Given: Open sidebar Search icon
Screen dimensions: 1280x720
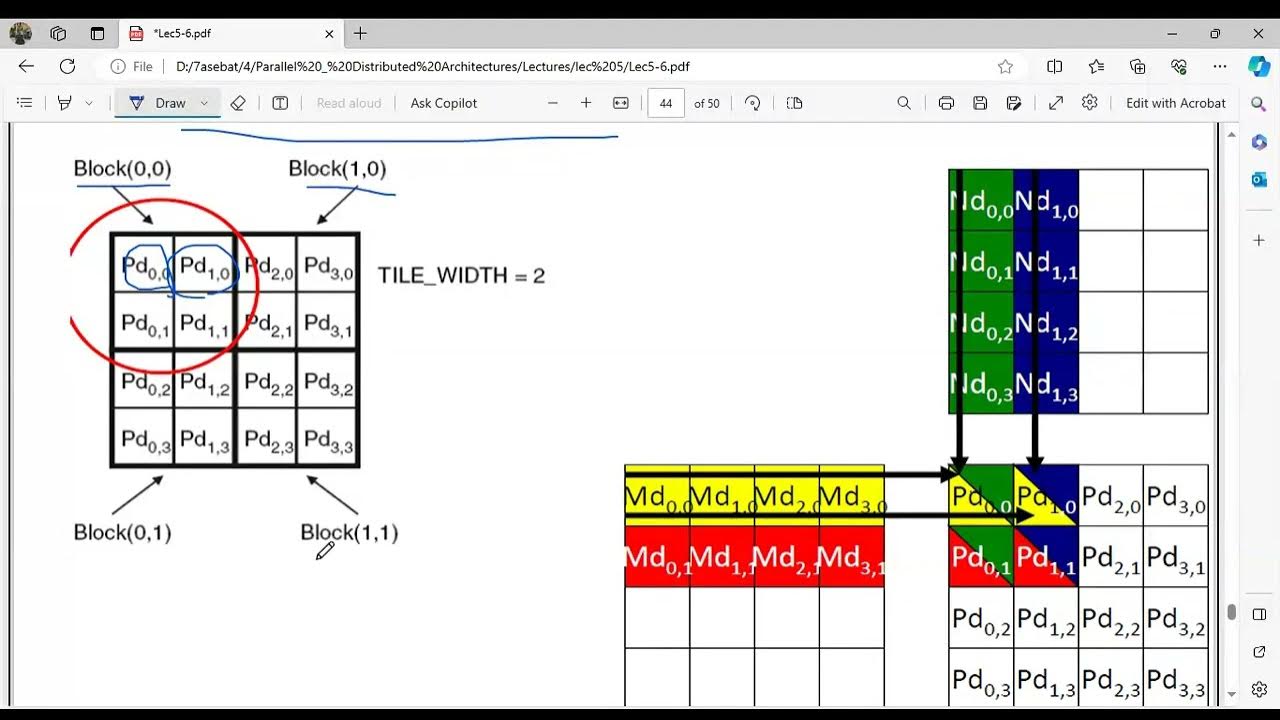Looking at the screenshot, I should 1259,105.
